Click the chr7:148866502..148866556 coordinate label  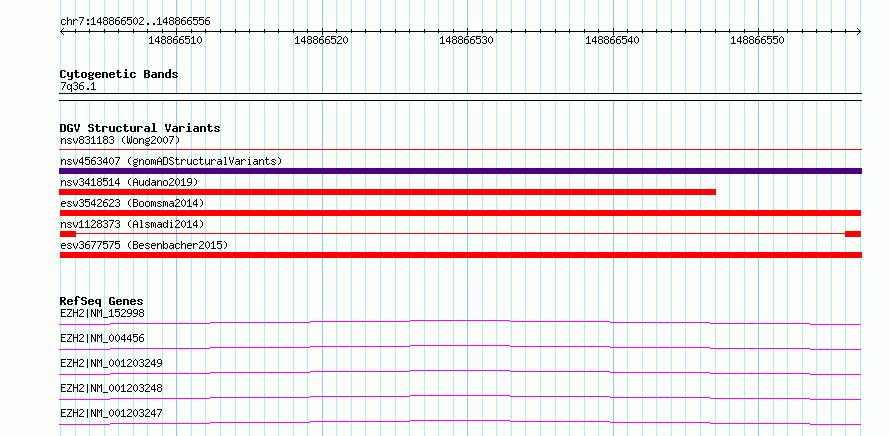coord(135,22)
